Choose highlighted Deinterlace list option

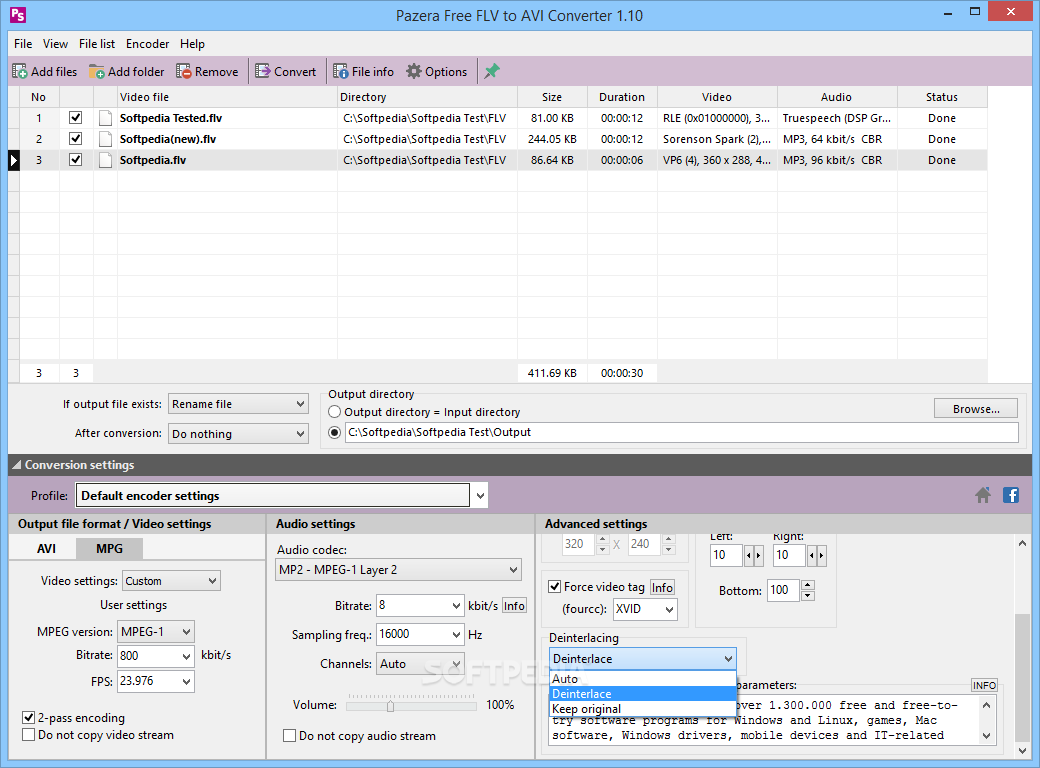[643, 694]
